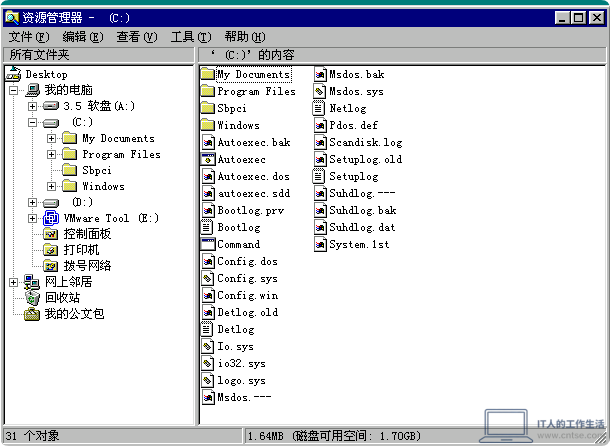Open 拨号网络 dial-up icon
Viewport: 610px width, 446px height.
51,266
